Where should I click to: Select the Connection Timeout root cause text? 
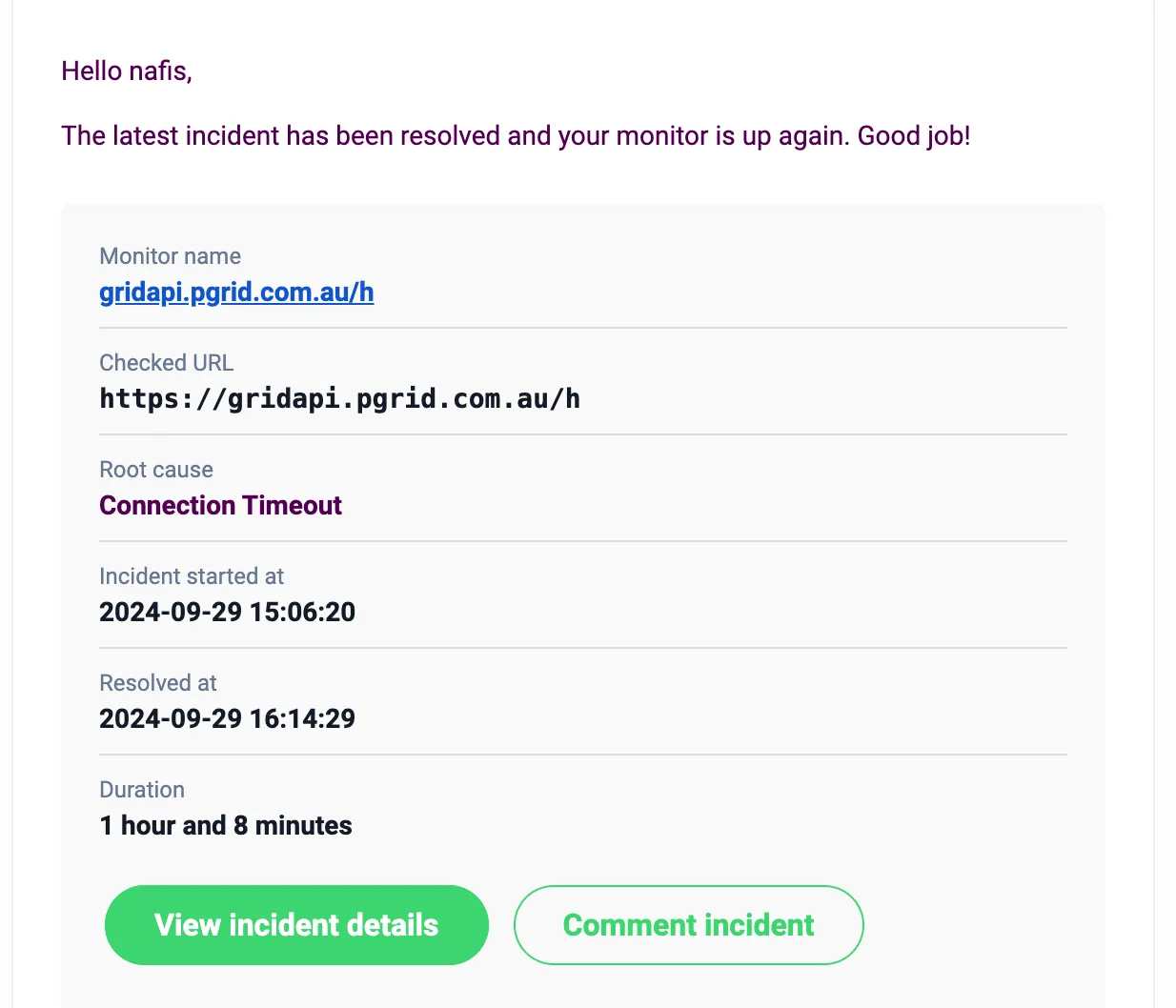(x=220, y=506)
